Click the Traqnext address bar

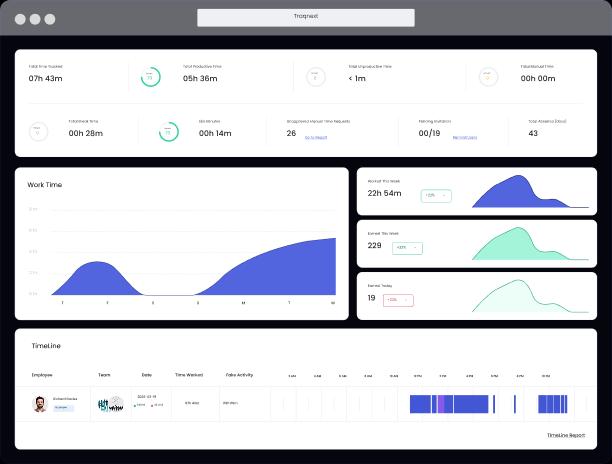pos(306,18)
